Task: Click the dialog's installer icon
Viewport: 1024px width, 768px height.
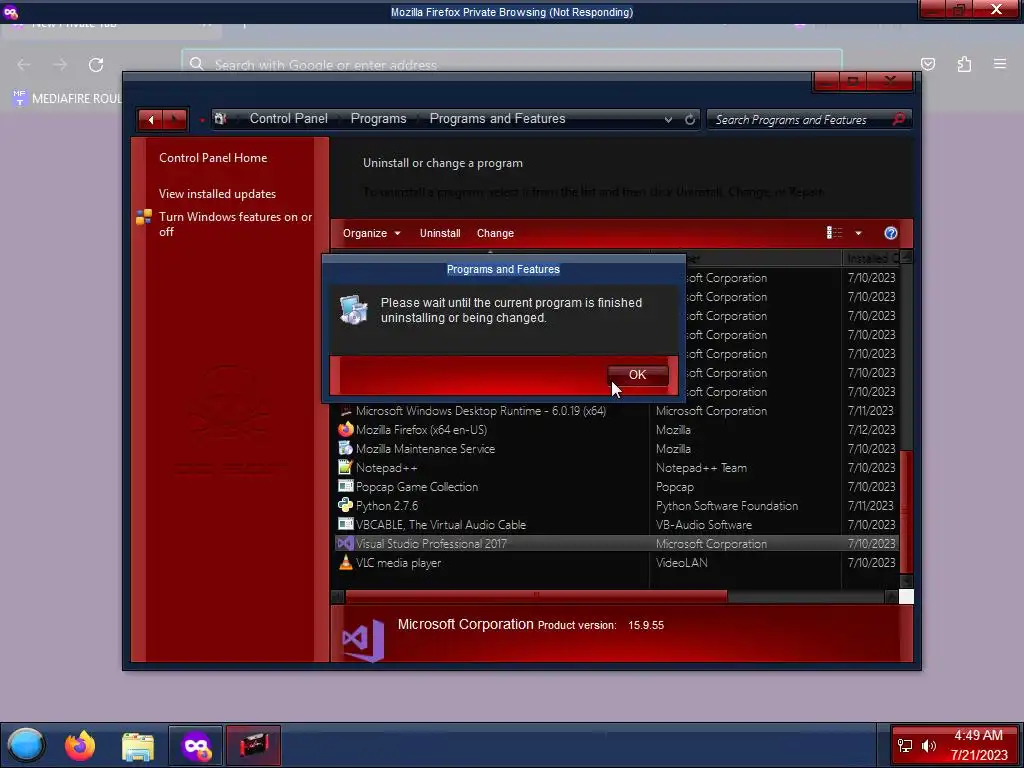Action: point(353,310)
